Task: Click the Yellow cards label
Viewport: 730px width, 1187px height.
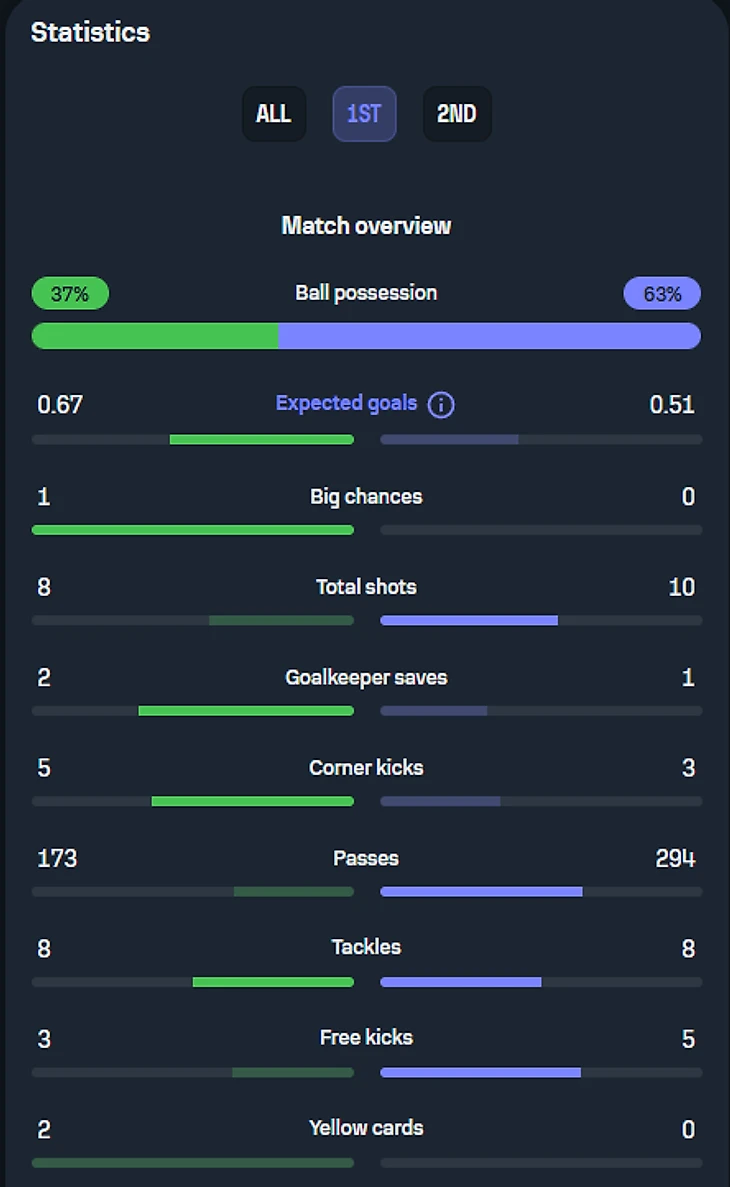Action: 366,1128
